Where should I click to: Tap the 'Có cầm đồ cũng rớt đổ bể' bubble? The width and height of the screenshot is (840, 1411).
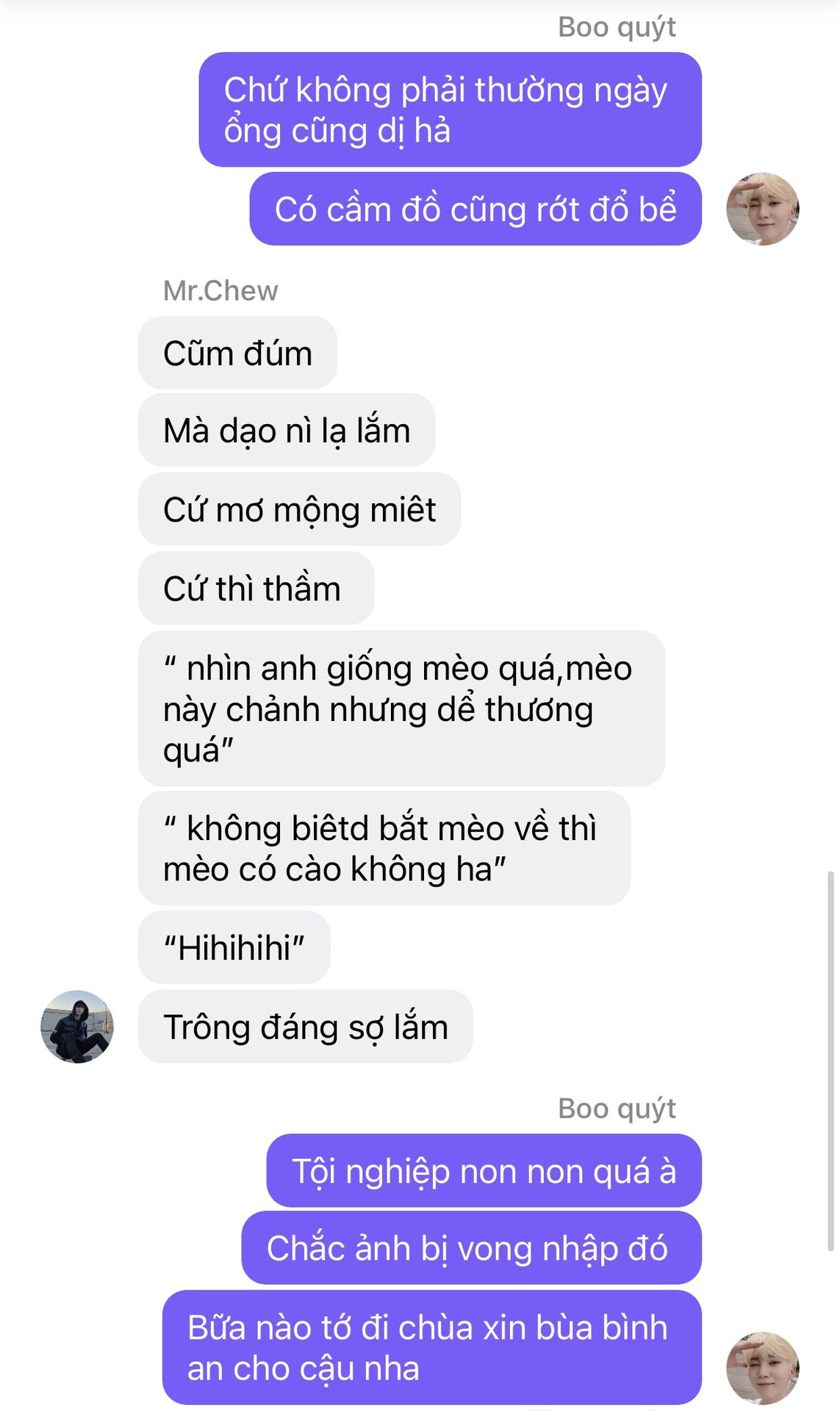tap(475, 209)
